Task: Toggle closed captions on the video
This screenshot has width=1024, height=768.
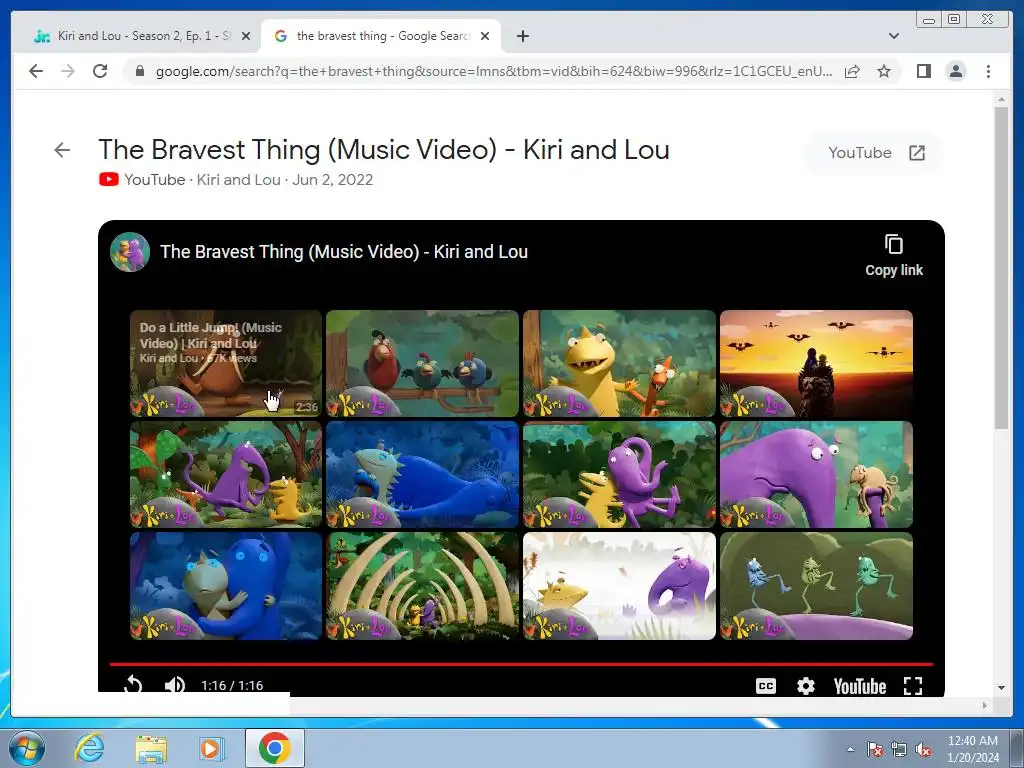Action: tap(765, 686)
